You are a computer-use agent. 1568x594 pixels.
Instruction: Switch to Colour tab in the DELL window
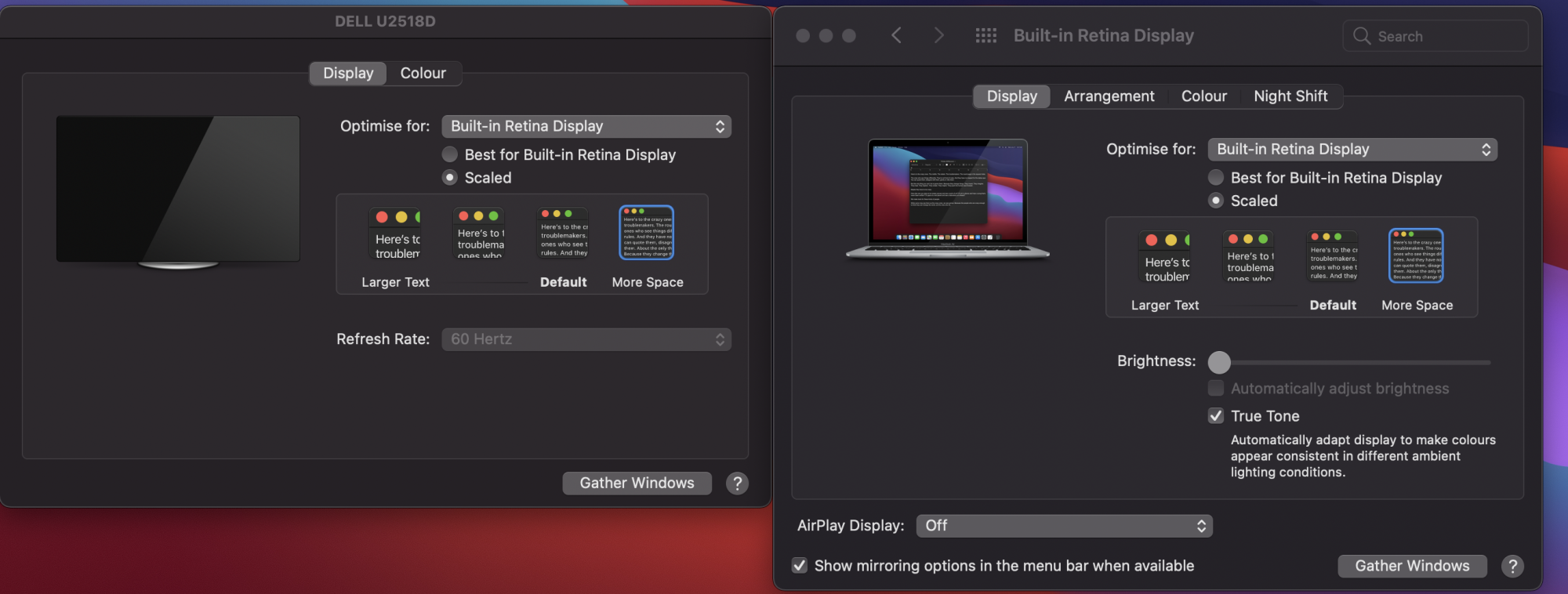423,73
